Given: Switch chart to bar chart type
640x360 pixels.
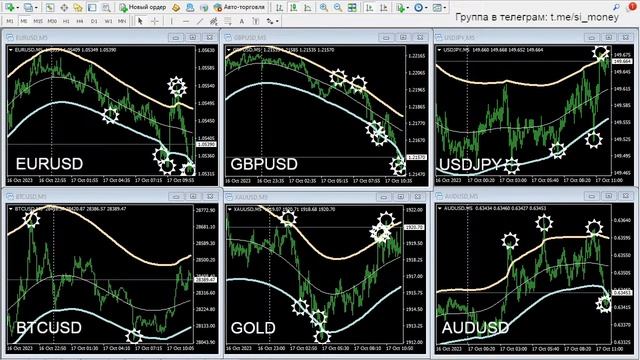Looking at the screenshot, I should (x=279, y=7).
